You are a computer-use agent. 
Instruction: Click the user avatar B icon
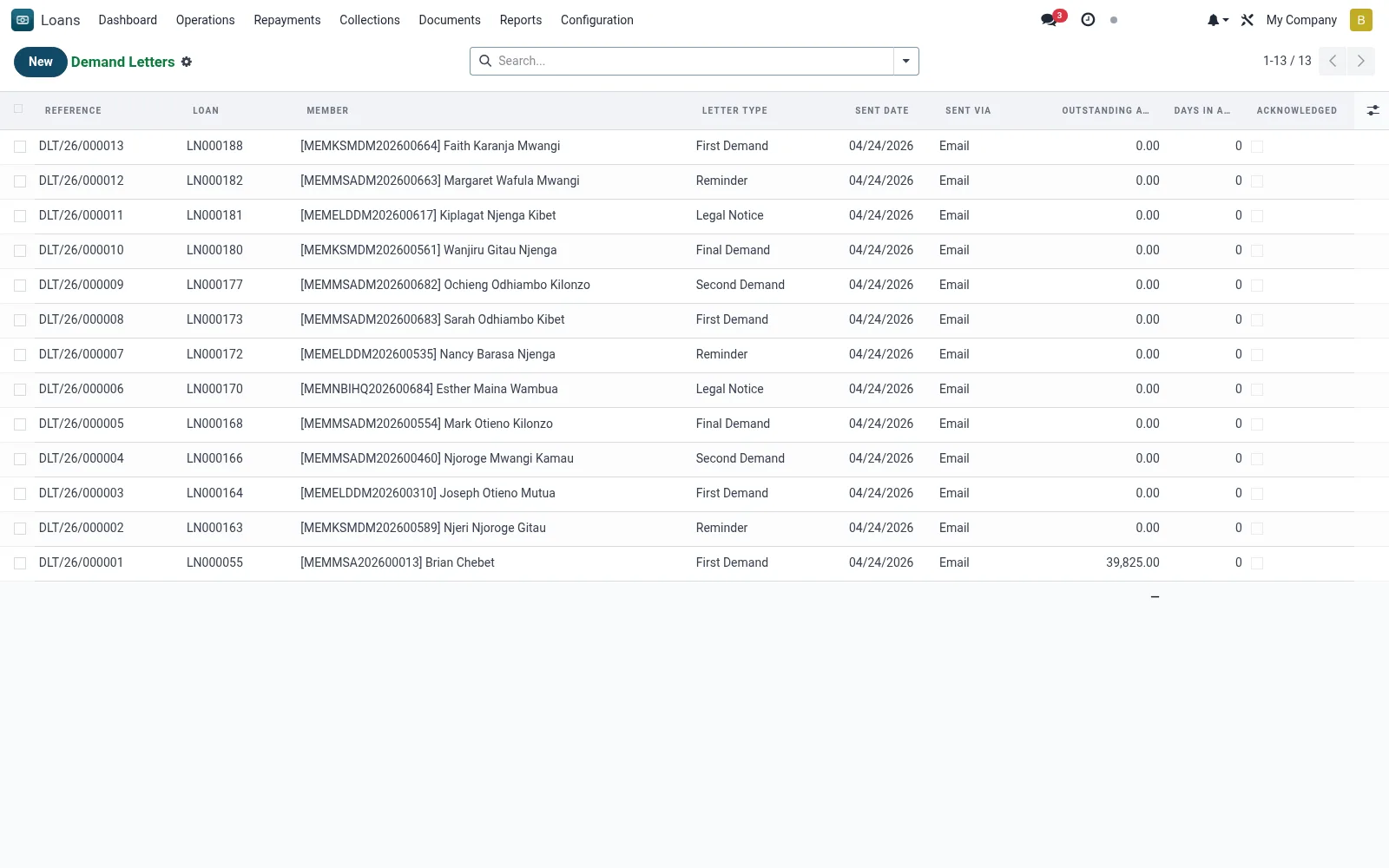[x=1361, y=20]
